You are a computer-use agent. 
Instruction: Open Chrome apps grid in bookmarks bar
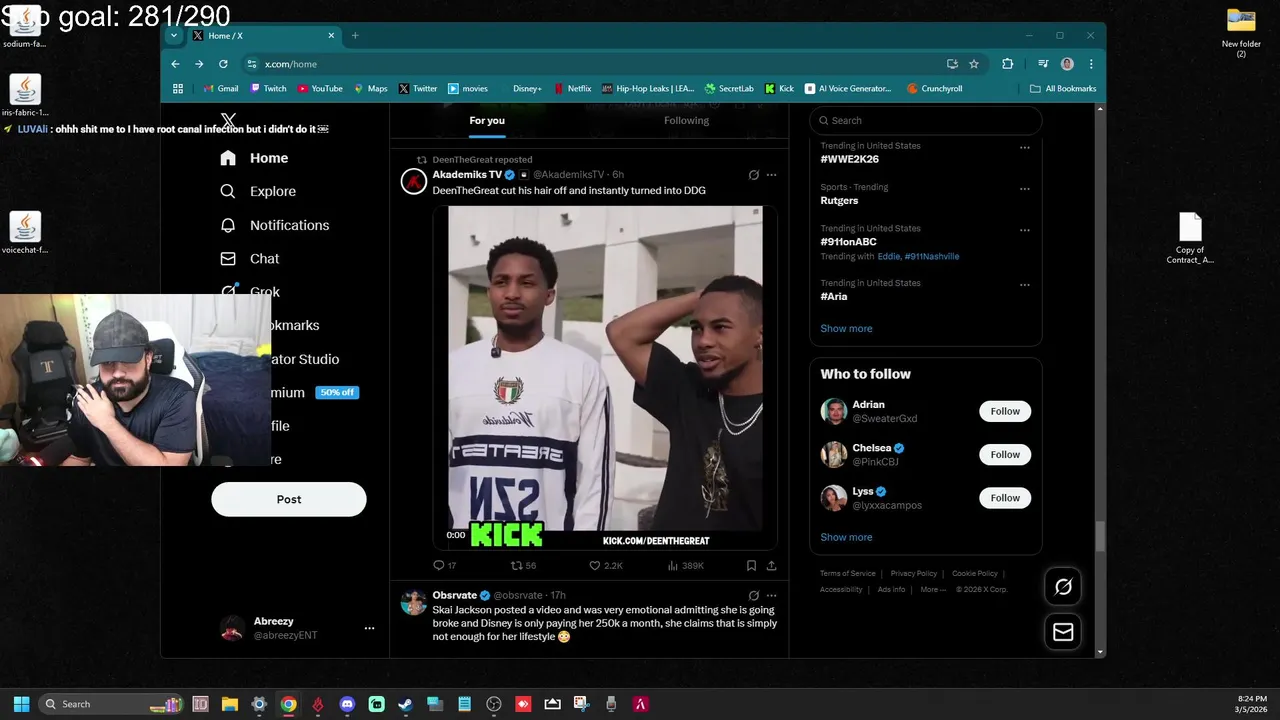[x=178, y=88]
